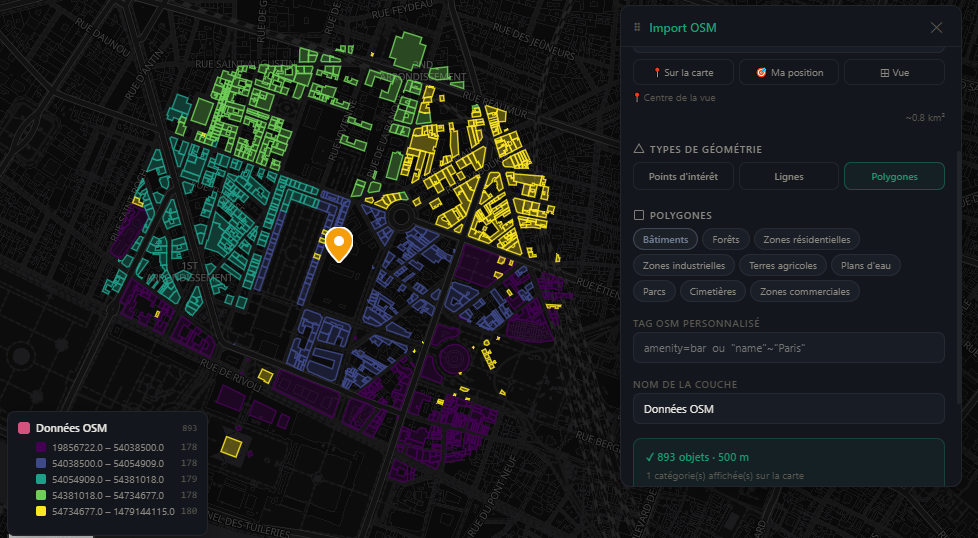Click the 893 objets · 500 m status
This screenshot has width=978, height=538.
[697, 457]
